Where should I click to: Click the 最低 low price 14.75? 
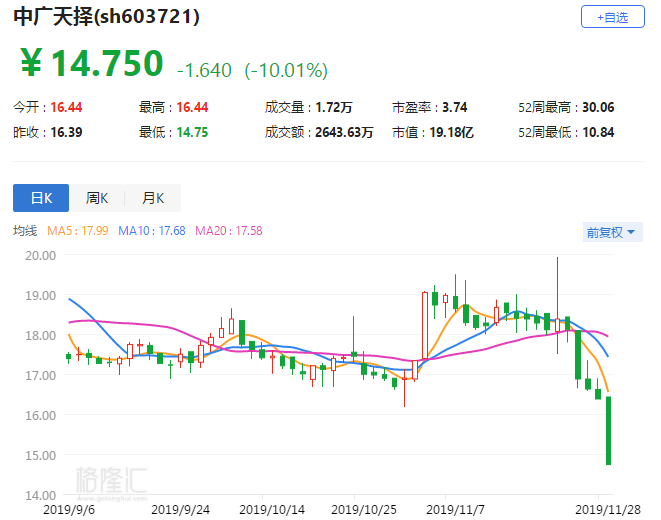[192, 132]
